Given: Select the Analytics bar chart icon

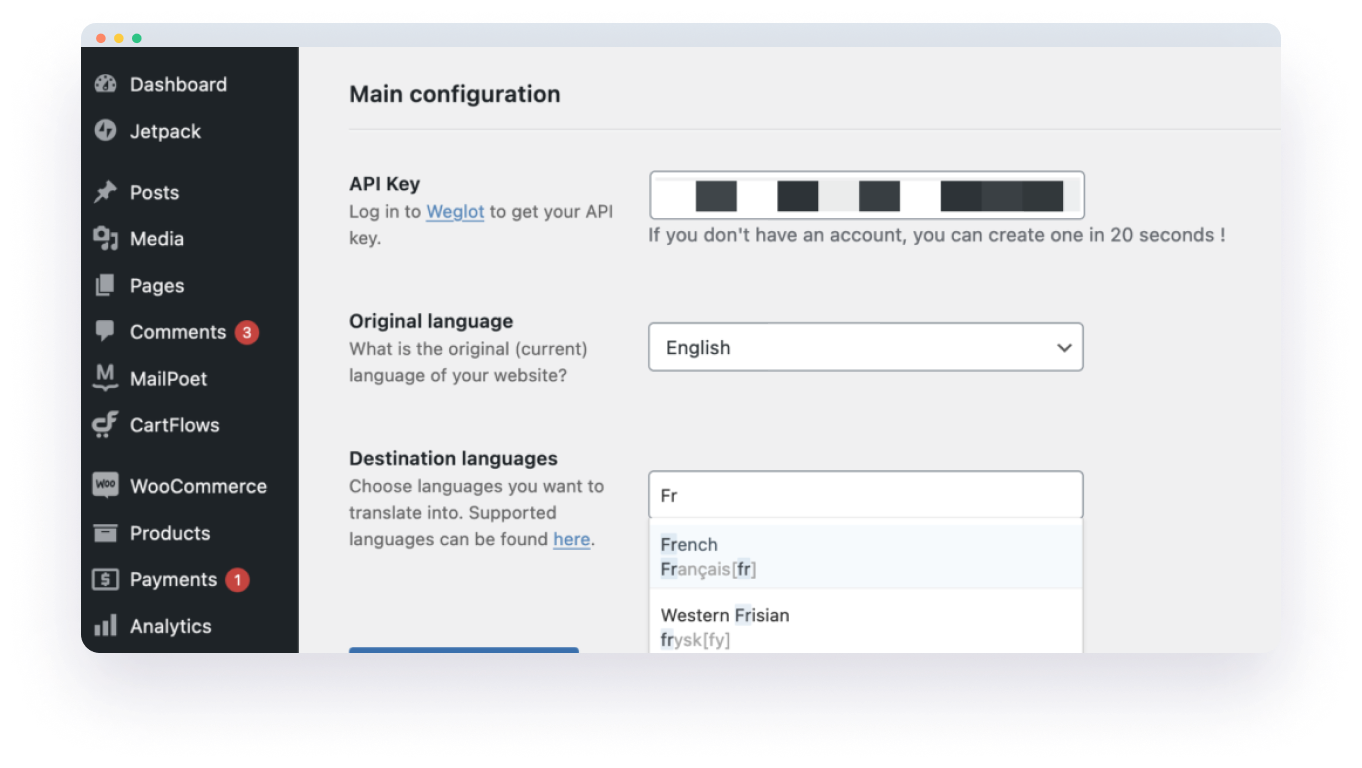Looking at the screenshot, I should point(105,626).
